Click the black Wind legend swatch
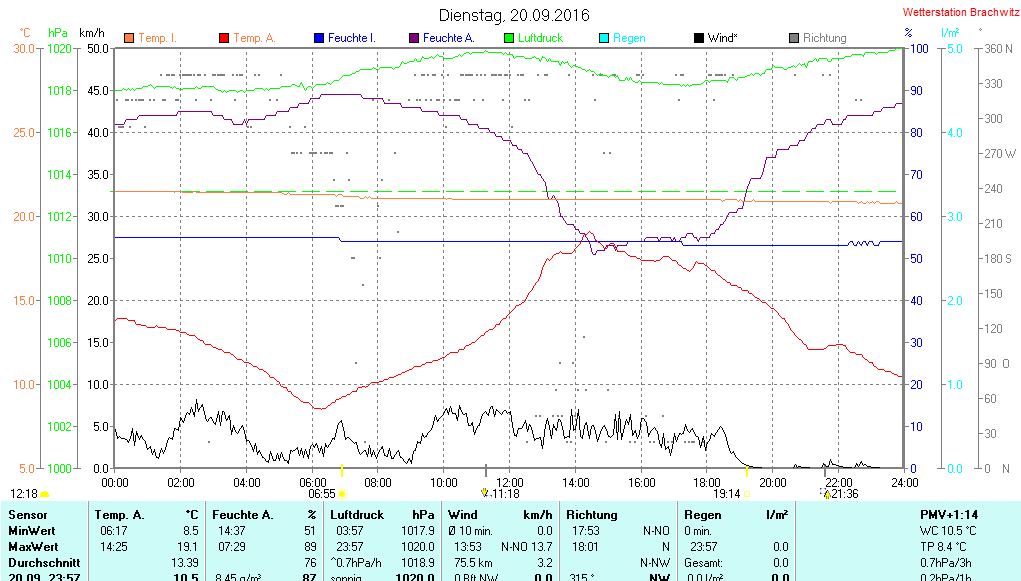The height and width of the screenshot is (581, 1021). pos(698,38)
